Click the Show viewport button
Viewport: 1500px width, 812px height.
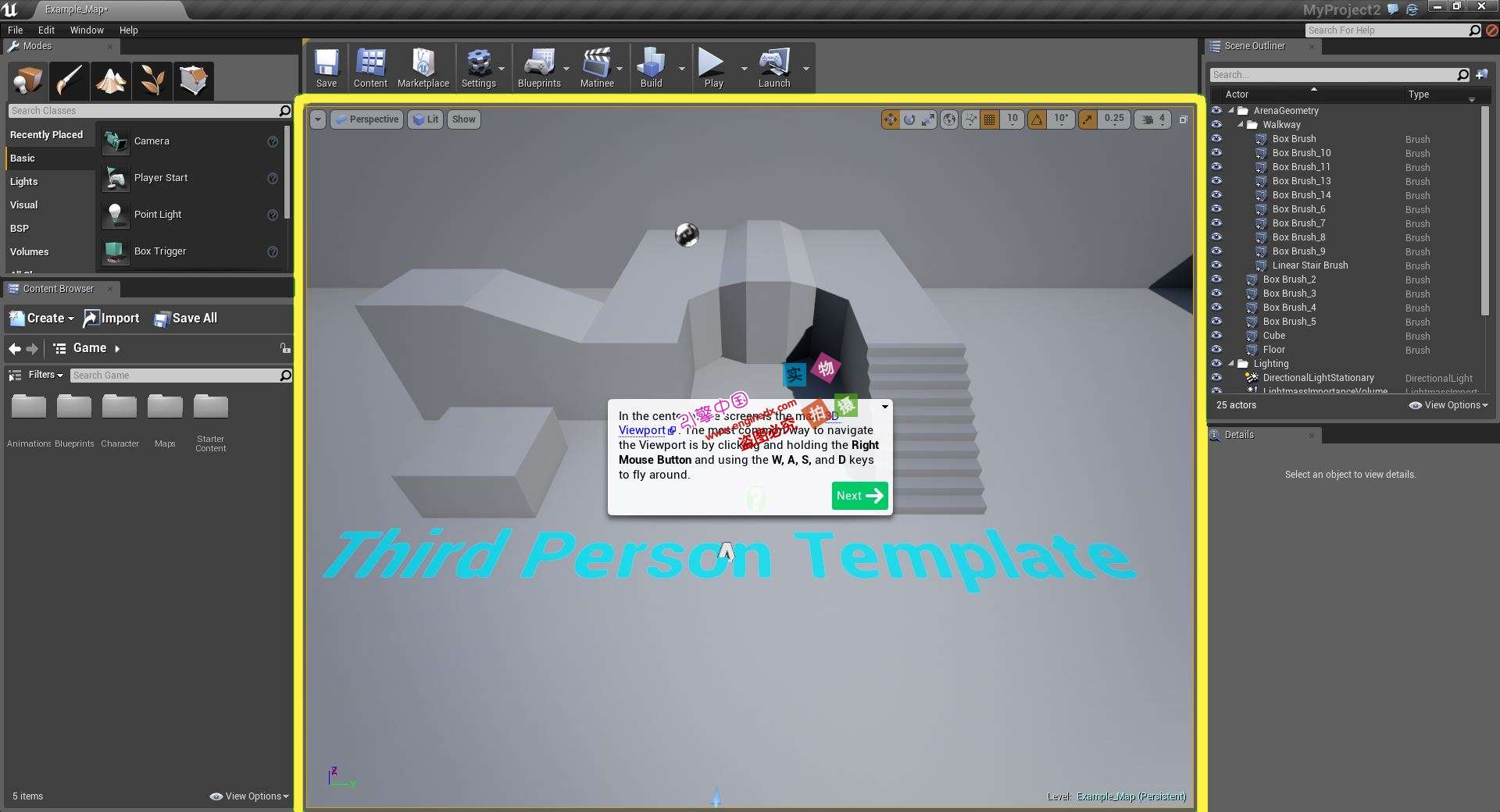tap(463, 119)
